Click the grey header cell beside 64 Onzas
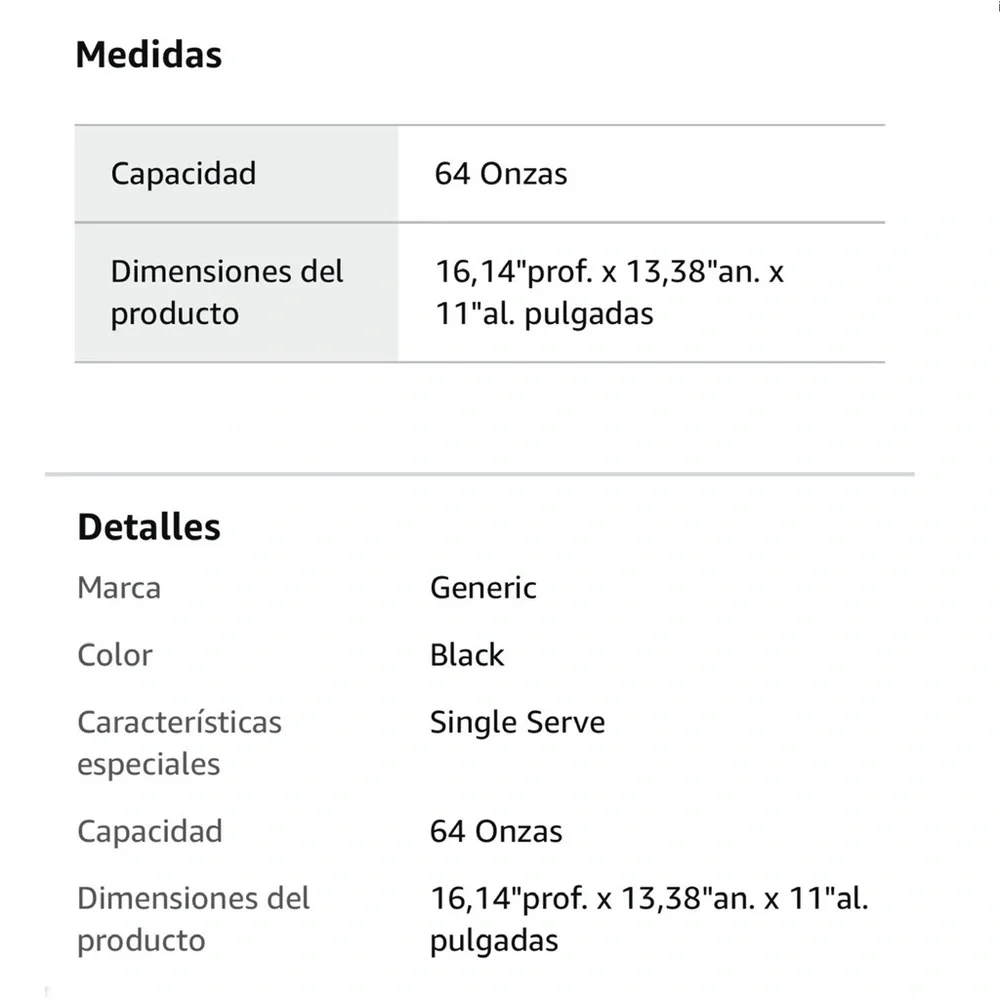Screen dimensions: 1000x1000 tap(236, 174)
